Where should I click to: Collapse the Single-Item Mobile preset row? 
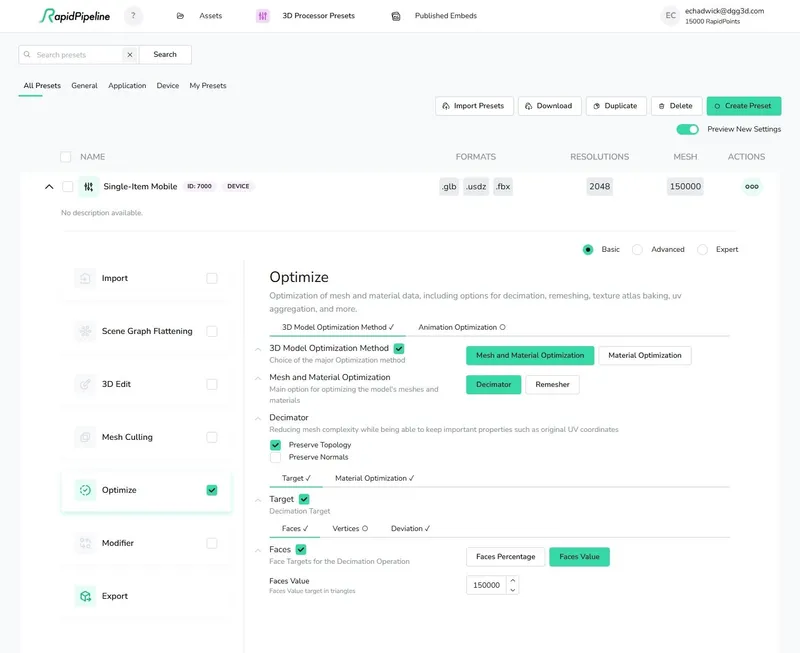49,186
